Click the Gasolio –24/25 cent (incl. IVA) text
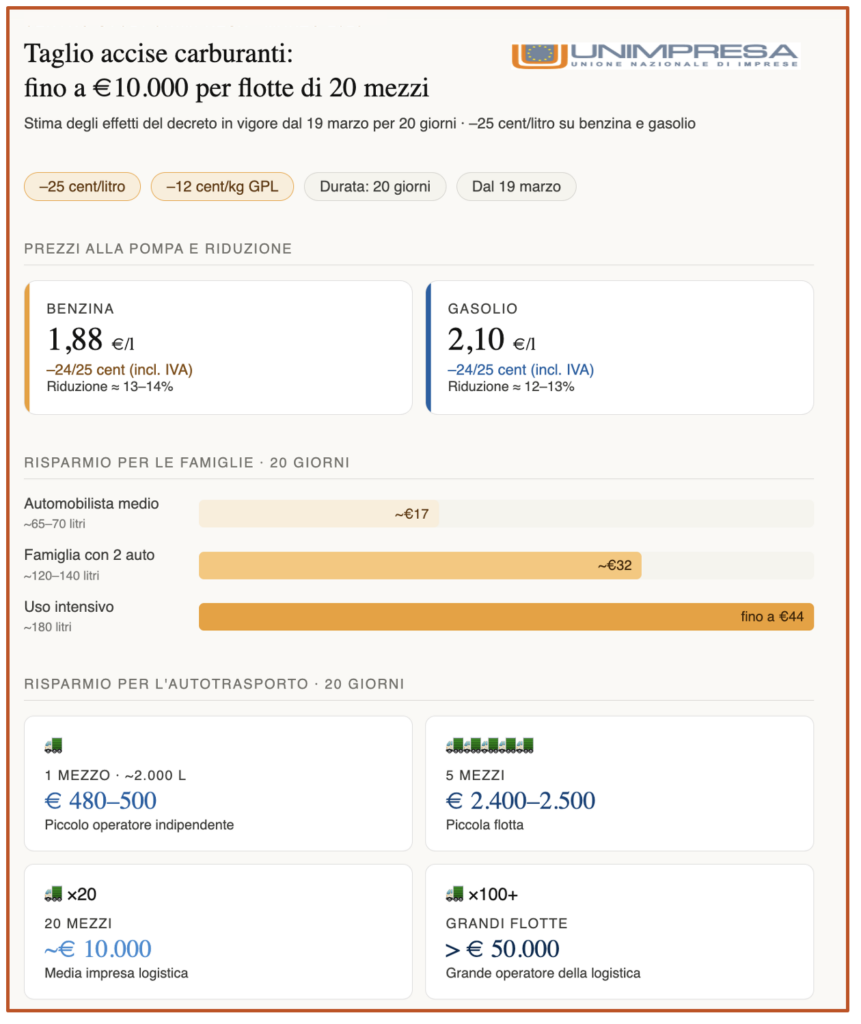Screen dimensions: 861x1024 (x=520, y=370)
